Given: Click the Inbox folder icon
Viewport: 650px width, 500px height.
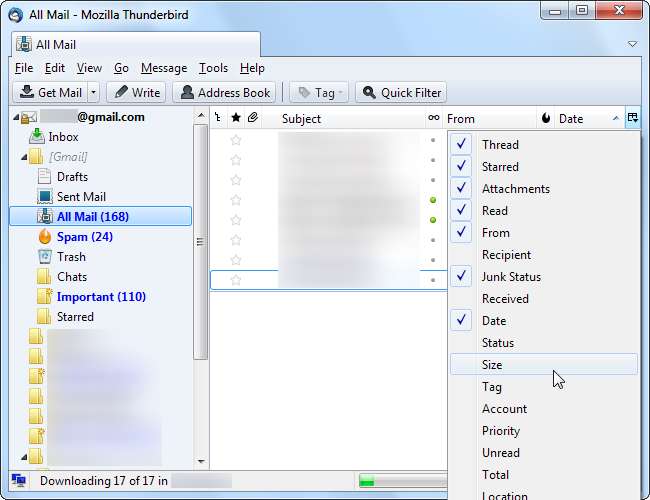Looking at the screenshot, I should pyautogui.click(x=37, y=136).
